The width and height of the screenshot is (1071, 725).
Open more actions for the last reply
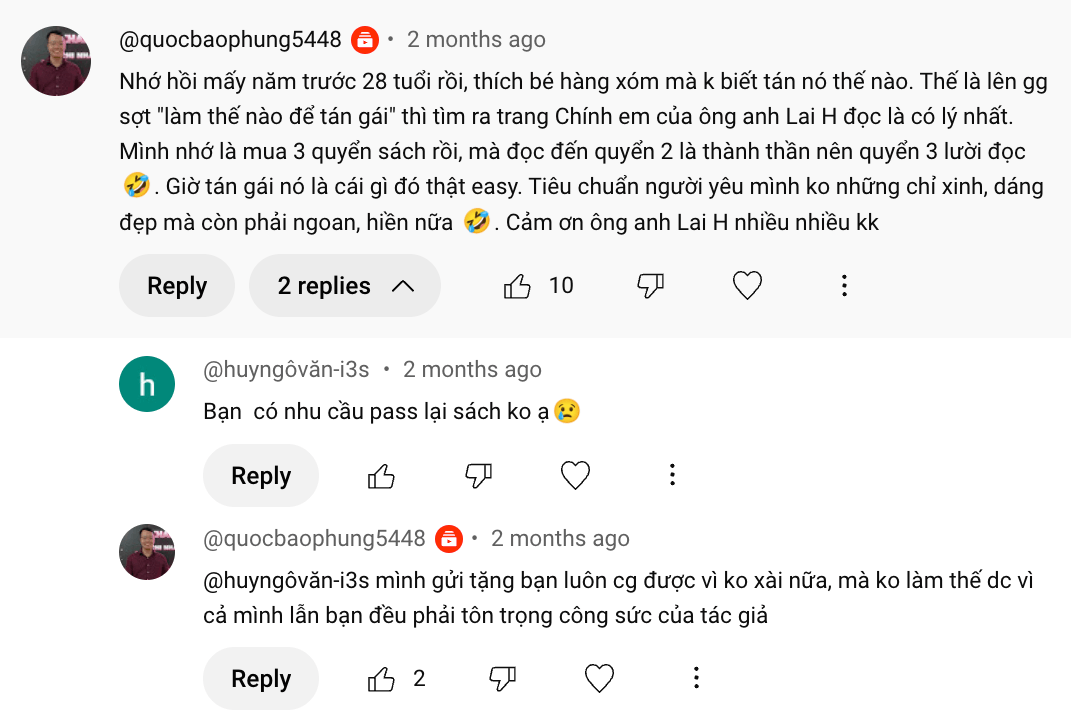[696, 680]
